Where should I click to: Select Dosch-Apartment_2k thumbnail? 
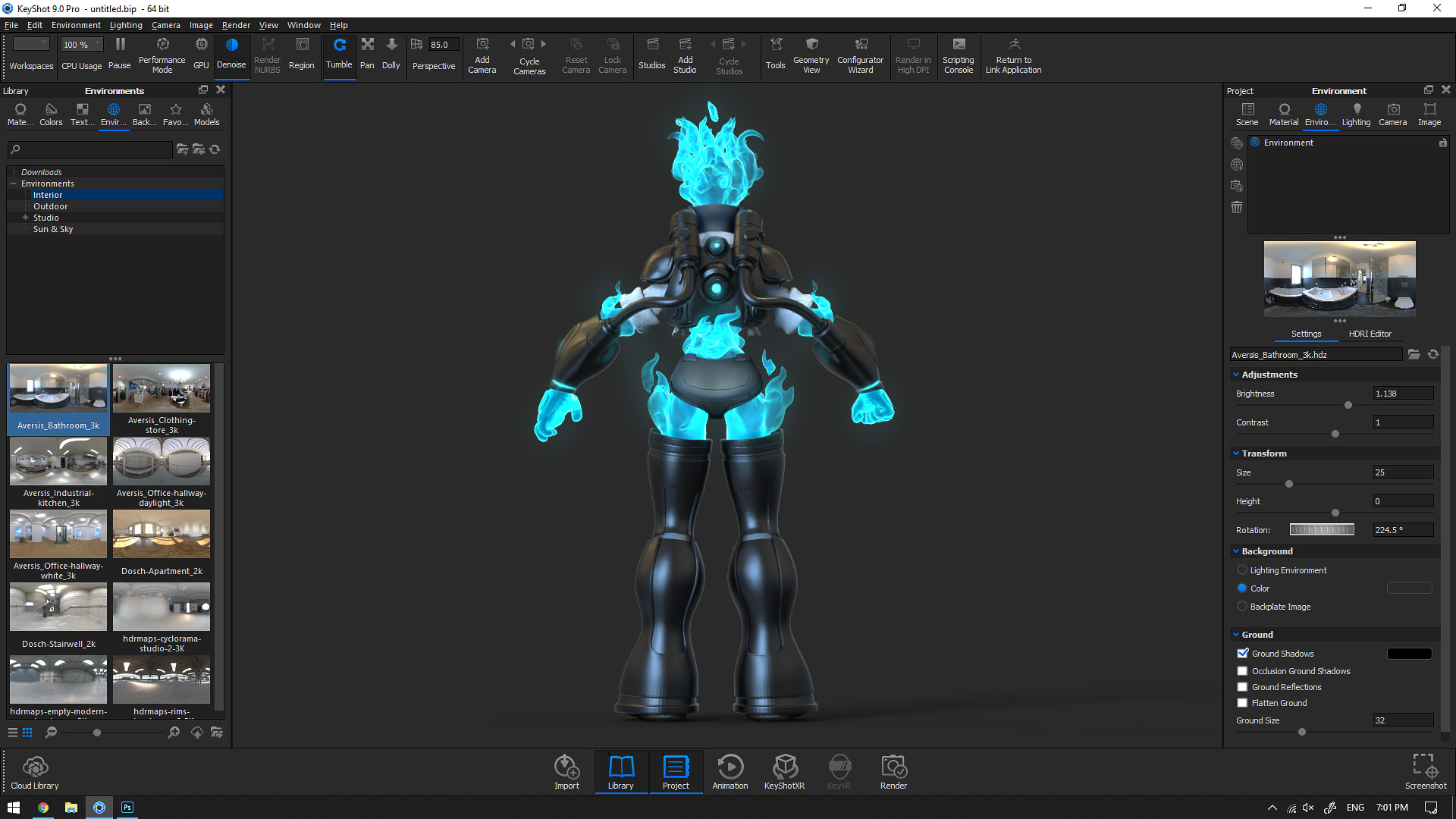coord(162,534)
